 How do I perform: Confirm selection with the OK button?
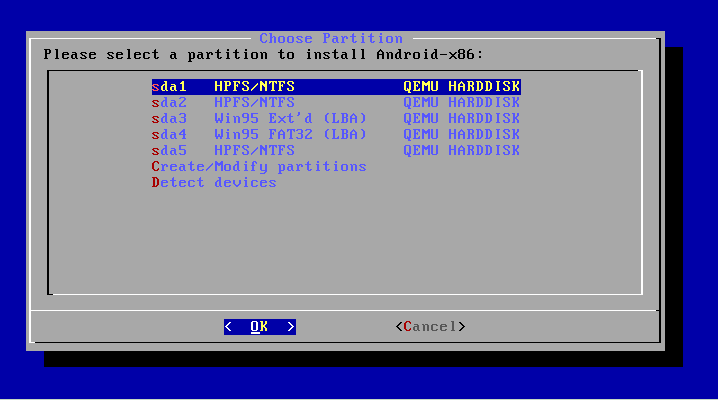(x=259, y=327)
